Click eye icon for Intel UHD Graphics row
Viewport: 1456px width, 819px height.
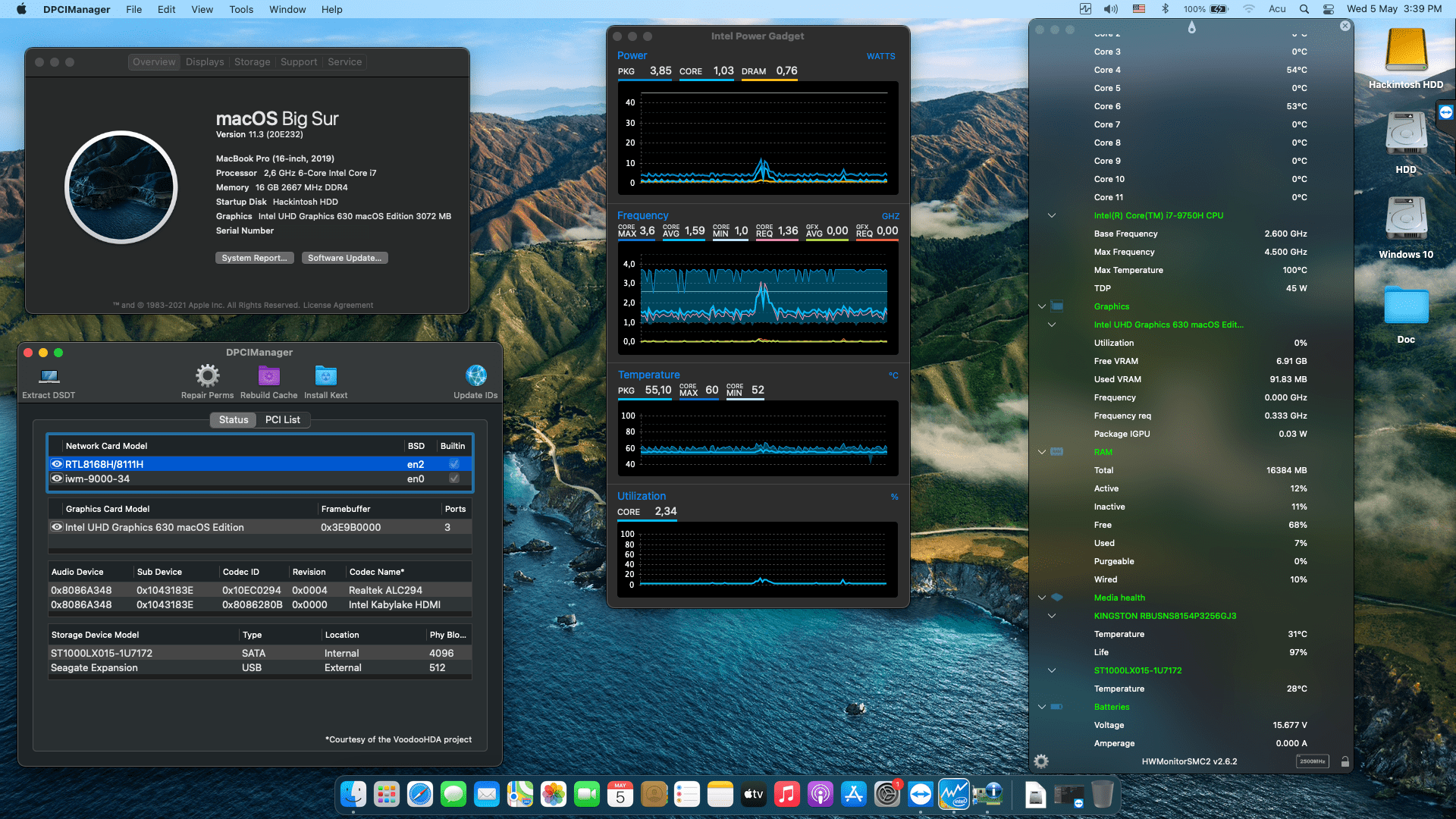pos(57,527)
